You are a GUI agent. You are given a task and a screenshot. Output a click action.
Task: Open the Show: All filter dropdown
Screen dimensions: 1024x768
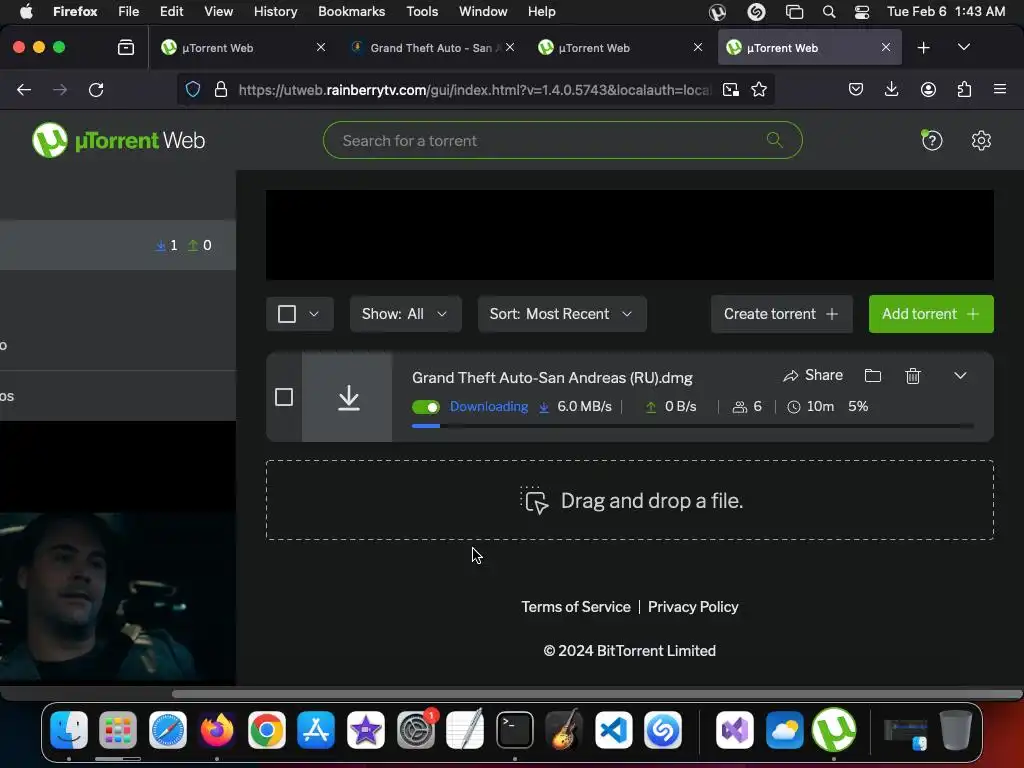406,314
